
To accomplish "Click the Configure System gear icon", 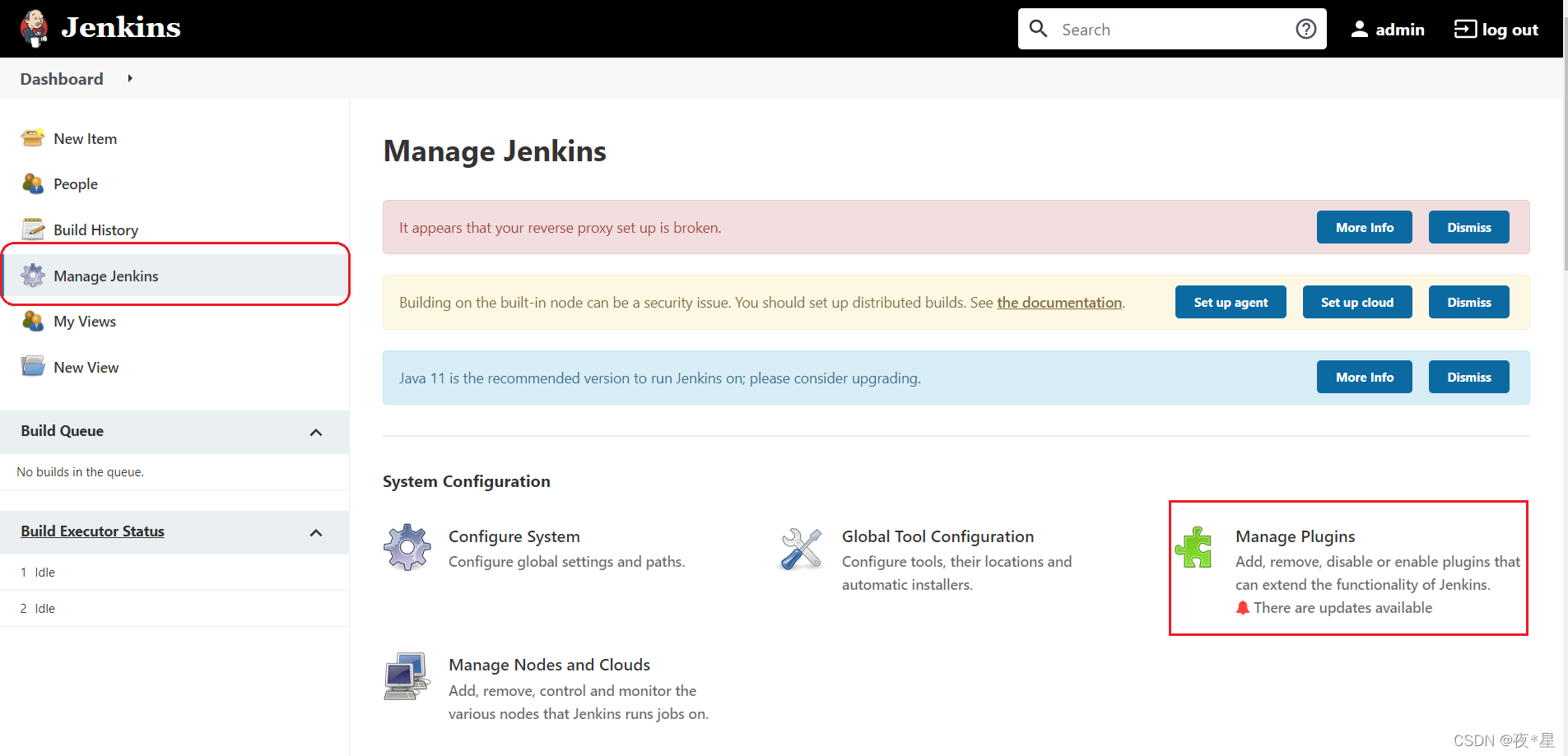I will pos(407,548).
